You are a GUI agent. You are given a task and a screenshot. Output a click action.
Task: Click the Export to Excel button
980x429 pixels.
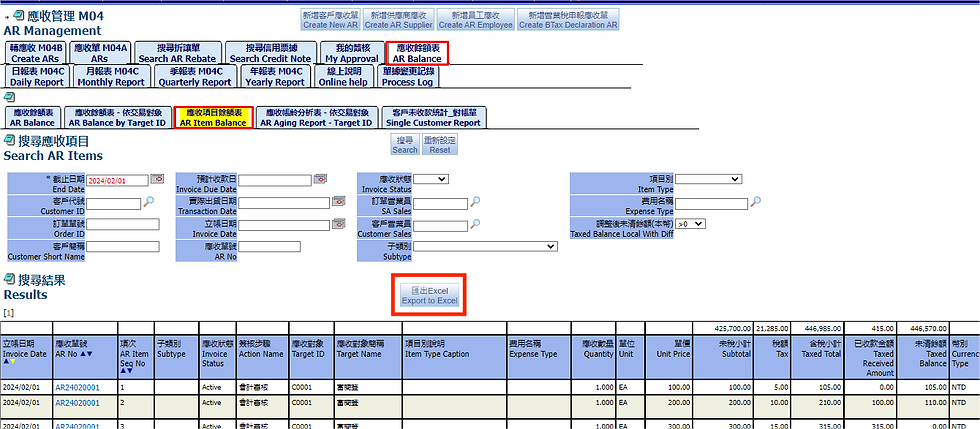(x=429, y=295)
